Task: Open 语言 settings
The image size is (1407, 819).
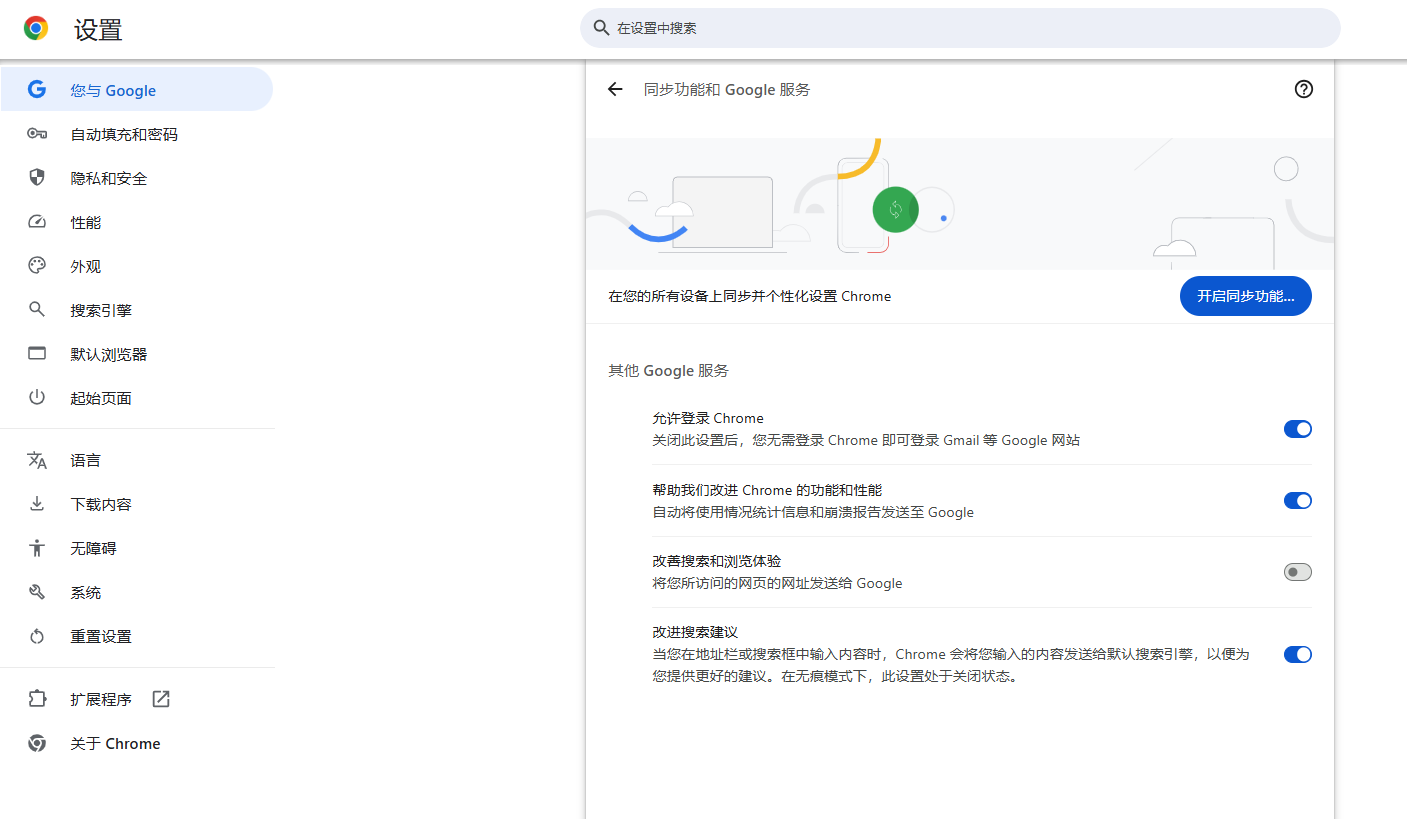Action: [137, 460]
